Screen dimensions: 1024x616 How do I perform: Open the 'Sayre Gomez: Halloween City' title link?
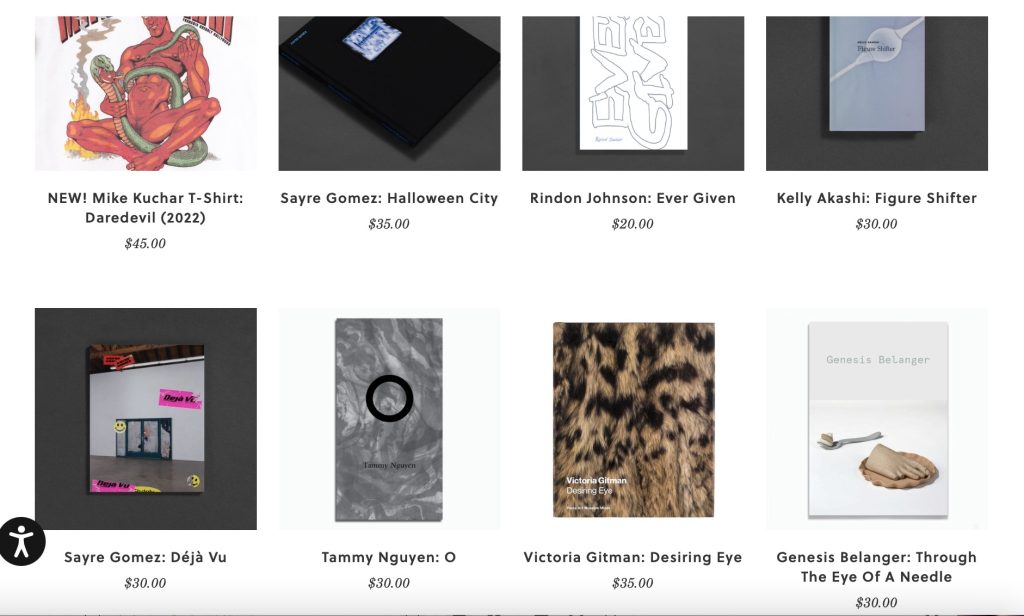pos(389,198)
